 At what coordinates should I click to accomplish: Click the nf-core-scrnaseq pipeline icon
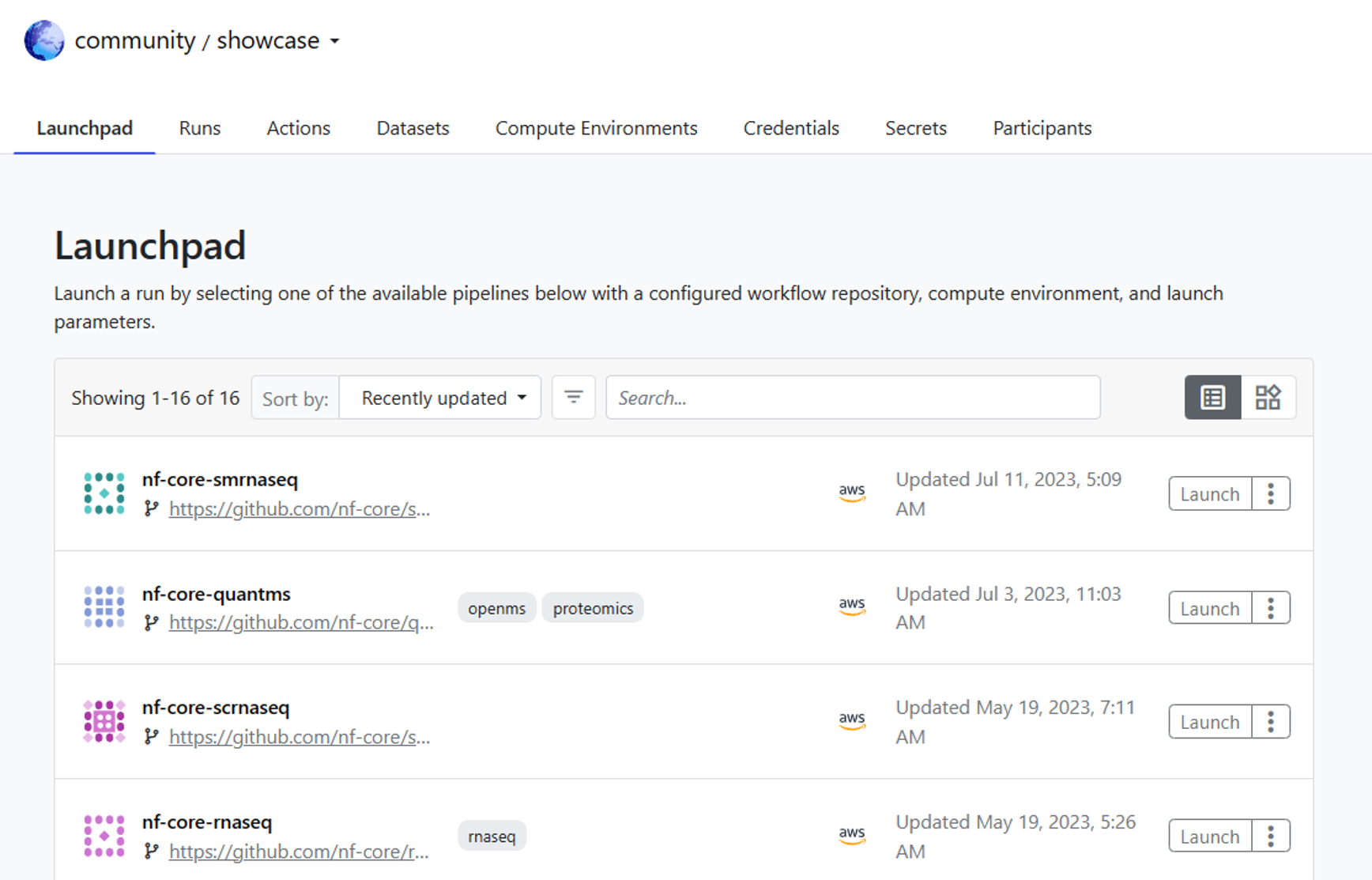pyautogui.click(x=104, y=721)
